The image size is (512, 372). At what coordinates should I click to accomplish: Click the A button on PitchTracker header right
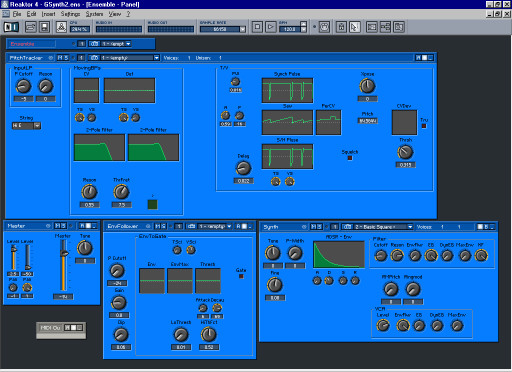pos(418,58)
